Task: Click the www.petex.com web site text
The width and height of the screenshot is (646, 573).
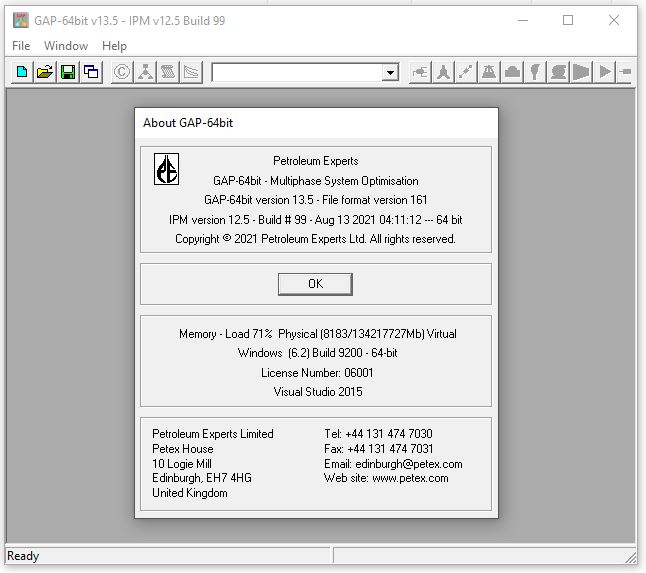Action: pyautogui.click(x=410, y=478)
